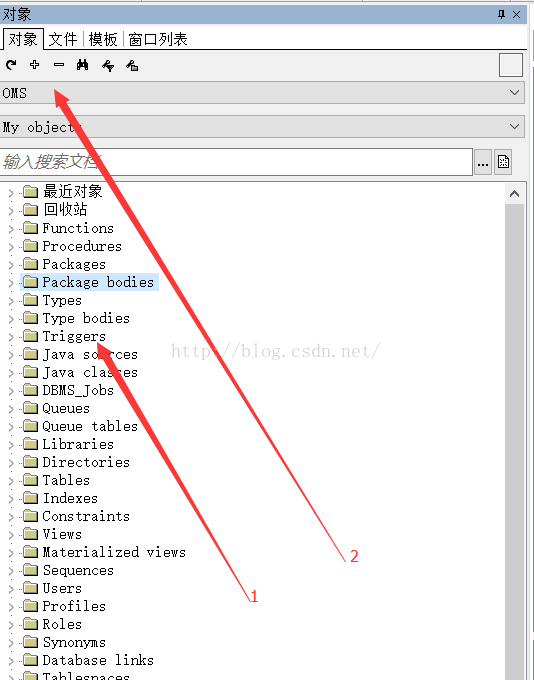Screen dimensions: 534x680
Task: Switch to the 窗口列表 tab
Action: pos(158,39)
